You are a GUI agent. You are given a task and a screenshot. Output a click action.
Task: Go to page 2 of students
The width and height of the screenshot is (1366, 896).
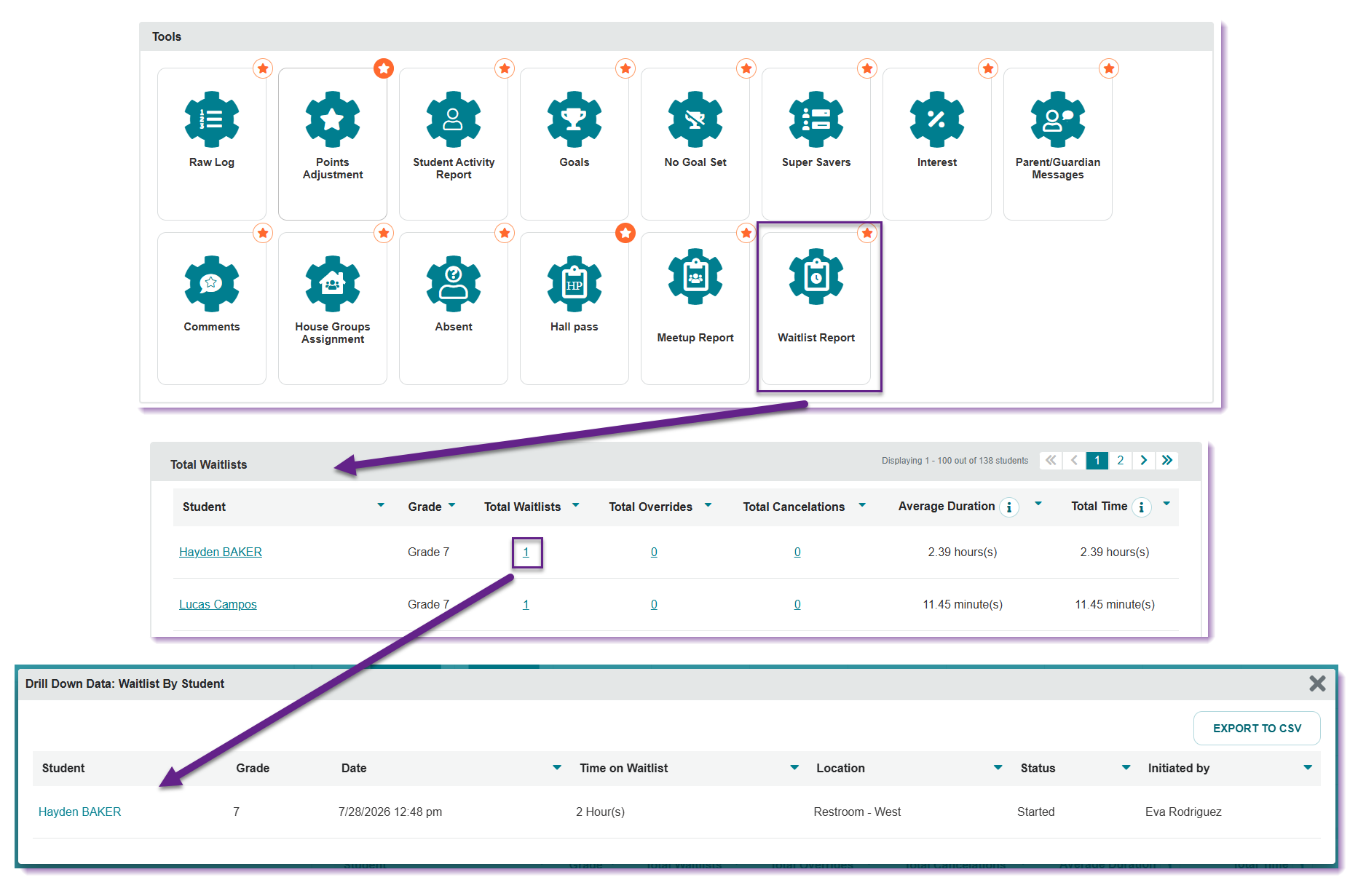click(1121, 460)
